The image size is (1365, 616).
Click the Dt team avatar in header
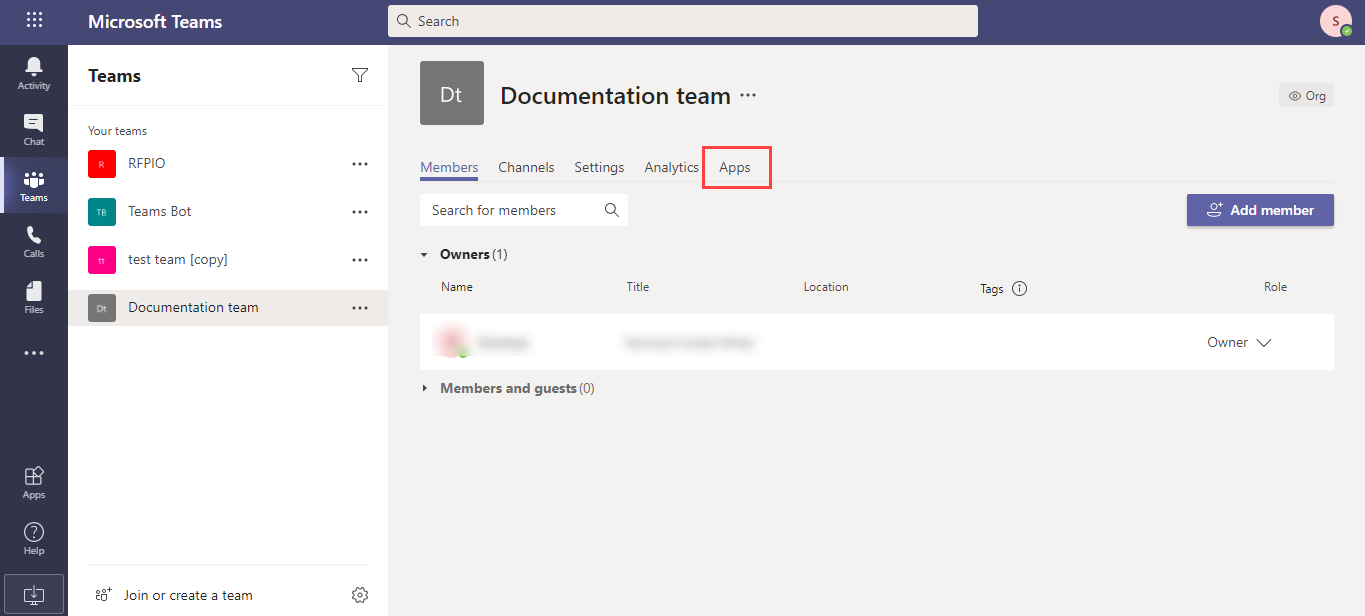click(452, 93)
